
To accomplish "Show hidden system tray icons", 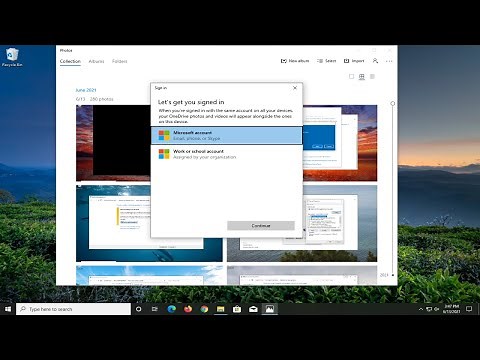I will (x=421, y=309).
